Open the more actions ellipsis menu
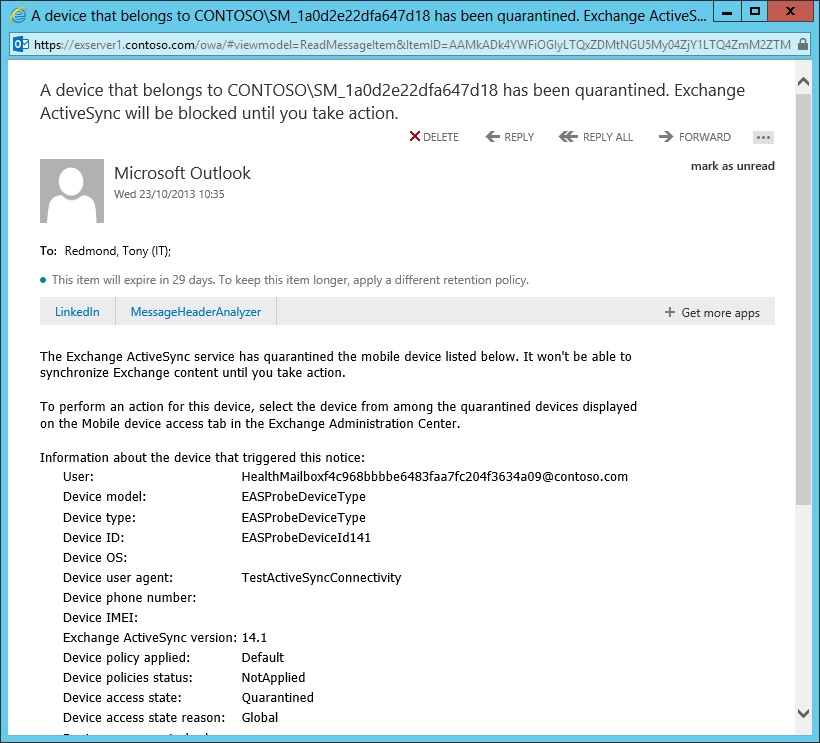The height and width of the screenshot is (743, 820). (763, 137)
